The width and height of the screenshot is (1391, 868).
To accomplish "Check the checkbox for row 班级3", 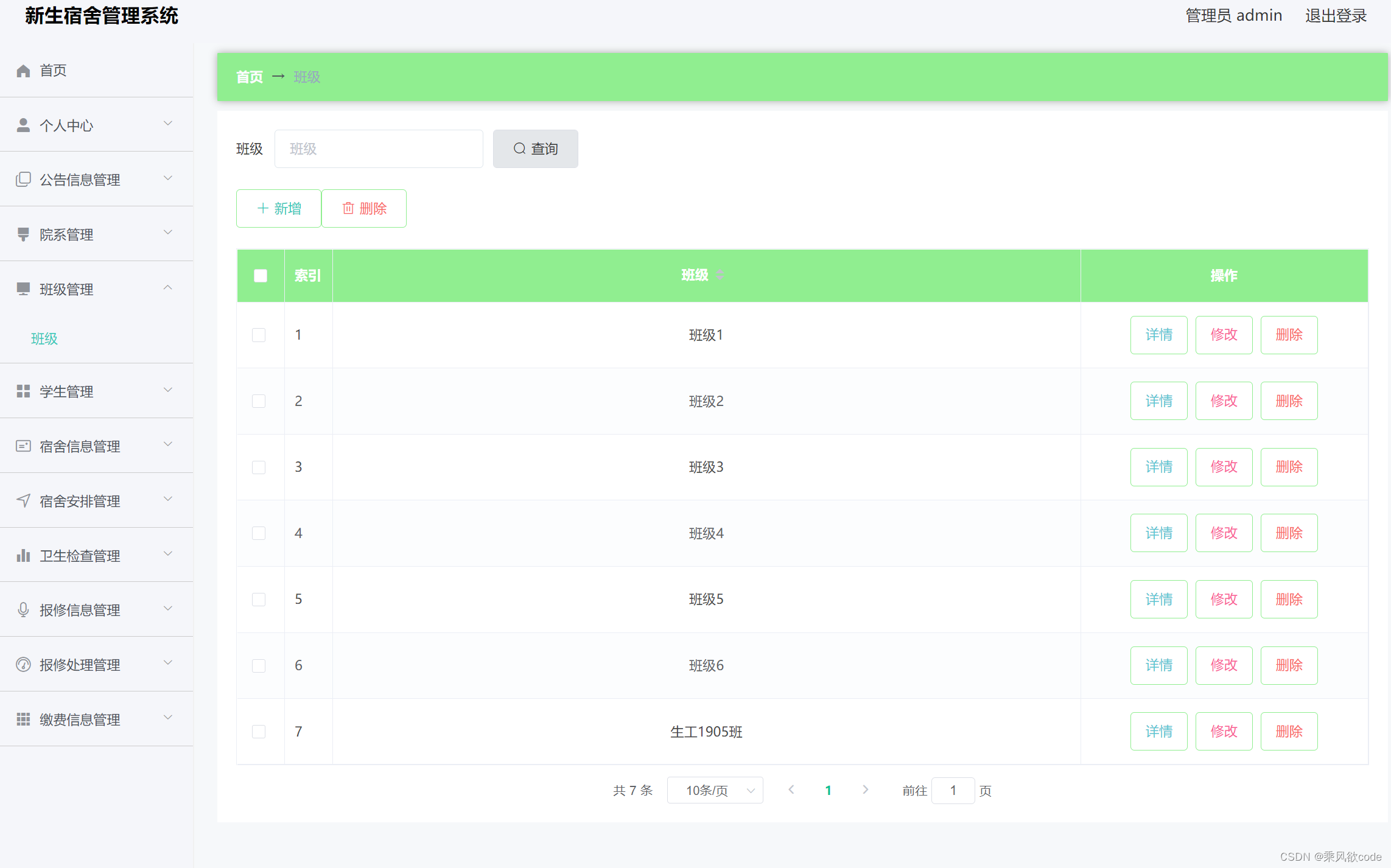I will [x=259, y=467].
